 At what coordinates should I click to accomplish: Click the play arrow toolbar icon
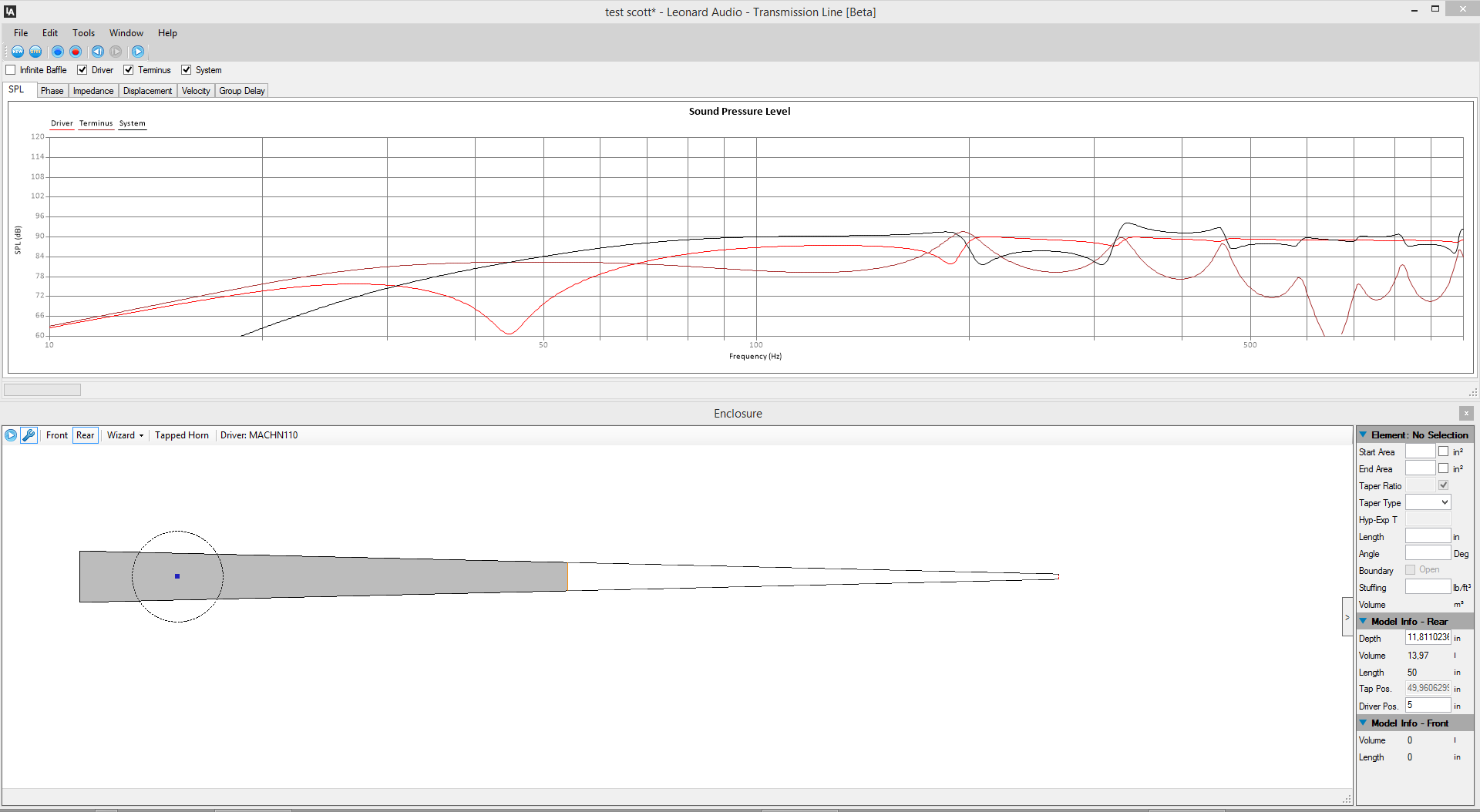point(138,52)
